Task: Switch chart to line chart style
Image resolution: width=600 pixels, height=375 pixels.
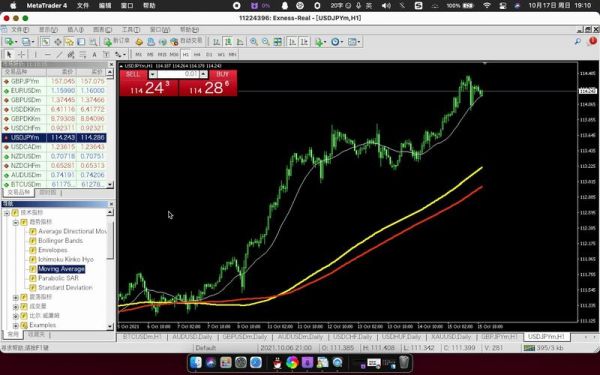Action: tap(240, 42)
